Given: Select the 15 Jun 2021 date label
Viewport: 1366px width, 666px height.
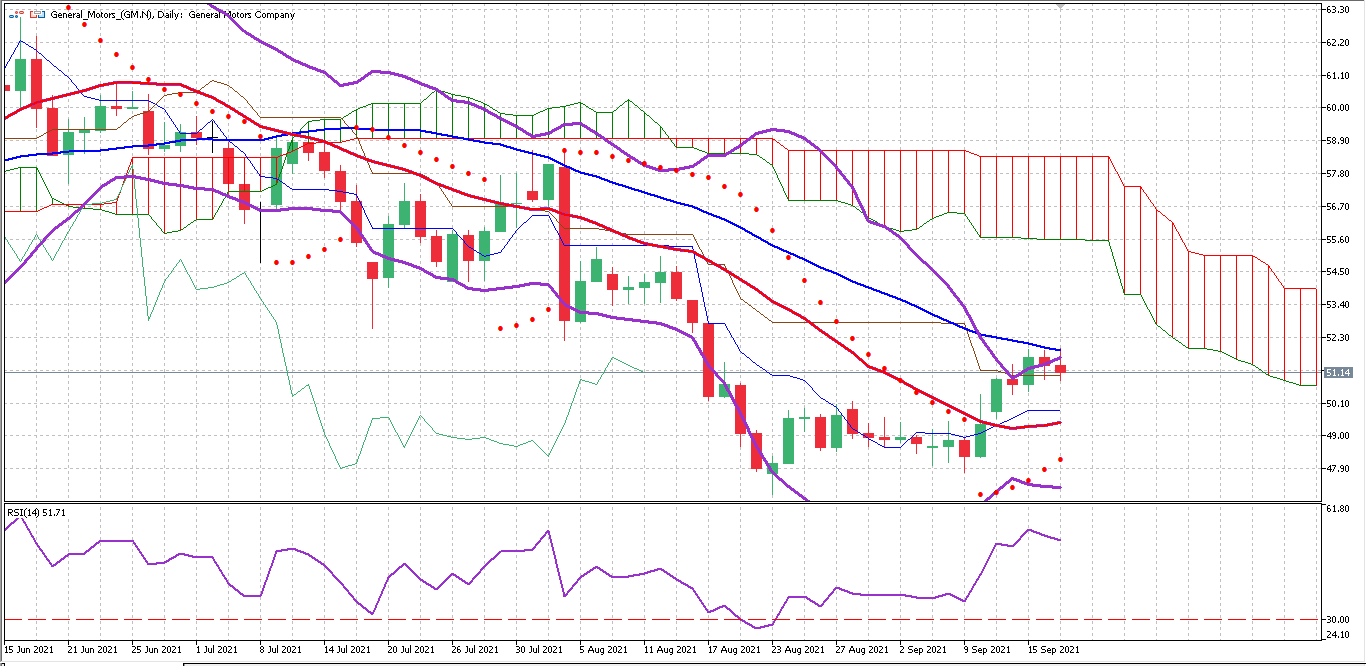Looking at the screenshot, I should pos(29,649).
